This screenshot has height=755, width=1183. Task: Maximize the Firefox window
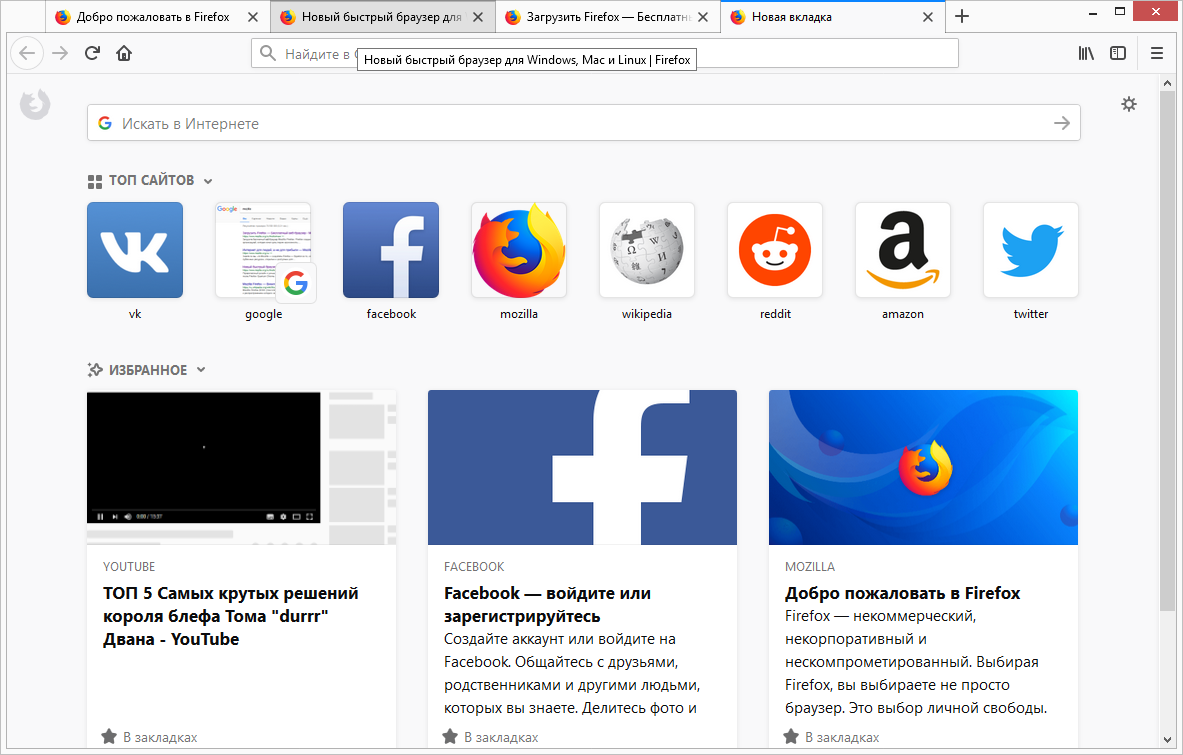(1120, 11)
